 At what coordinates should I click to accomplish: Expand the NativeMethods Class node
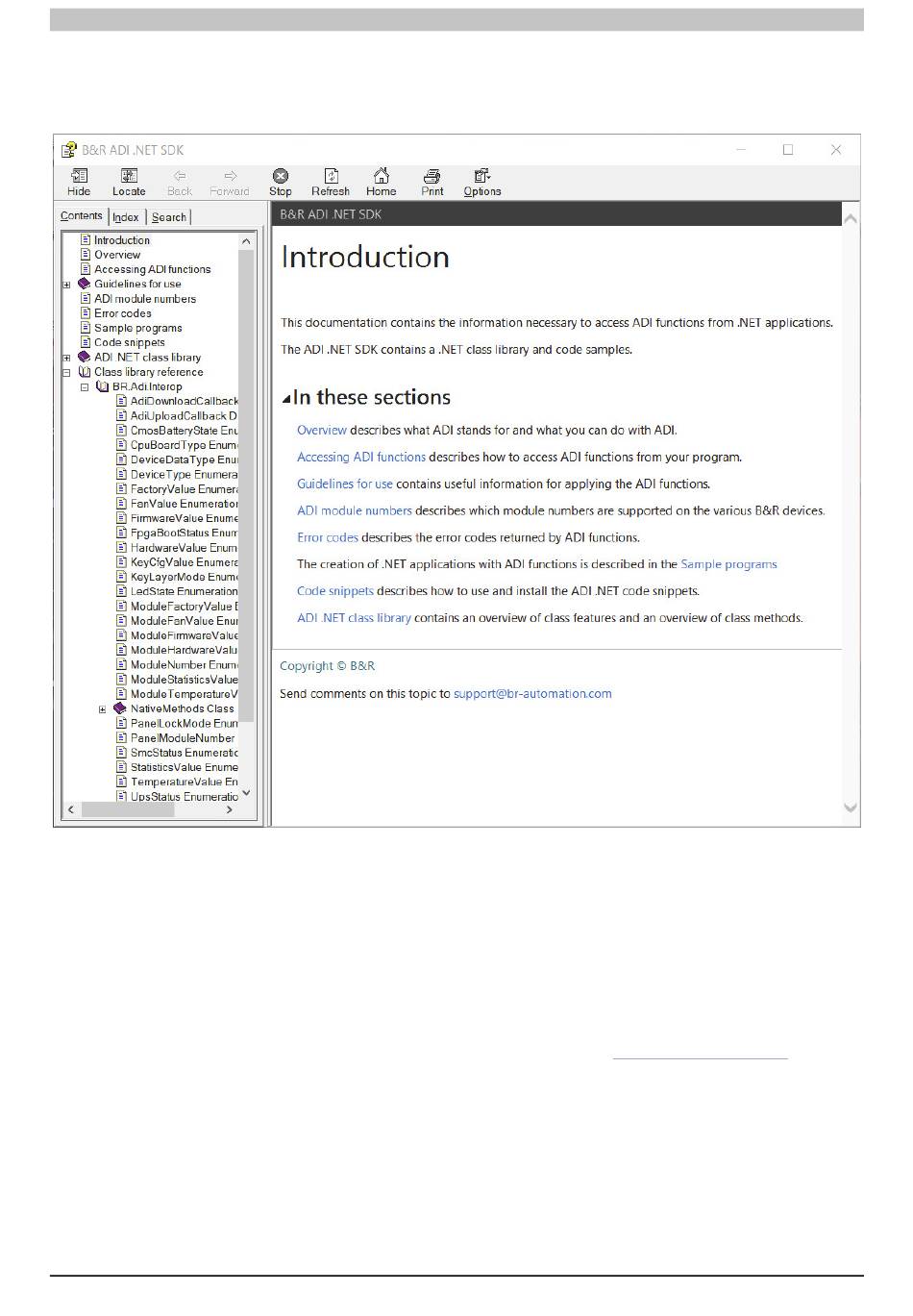(103, 709)
